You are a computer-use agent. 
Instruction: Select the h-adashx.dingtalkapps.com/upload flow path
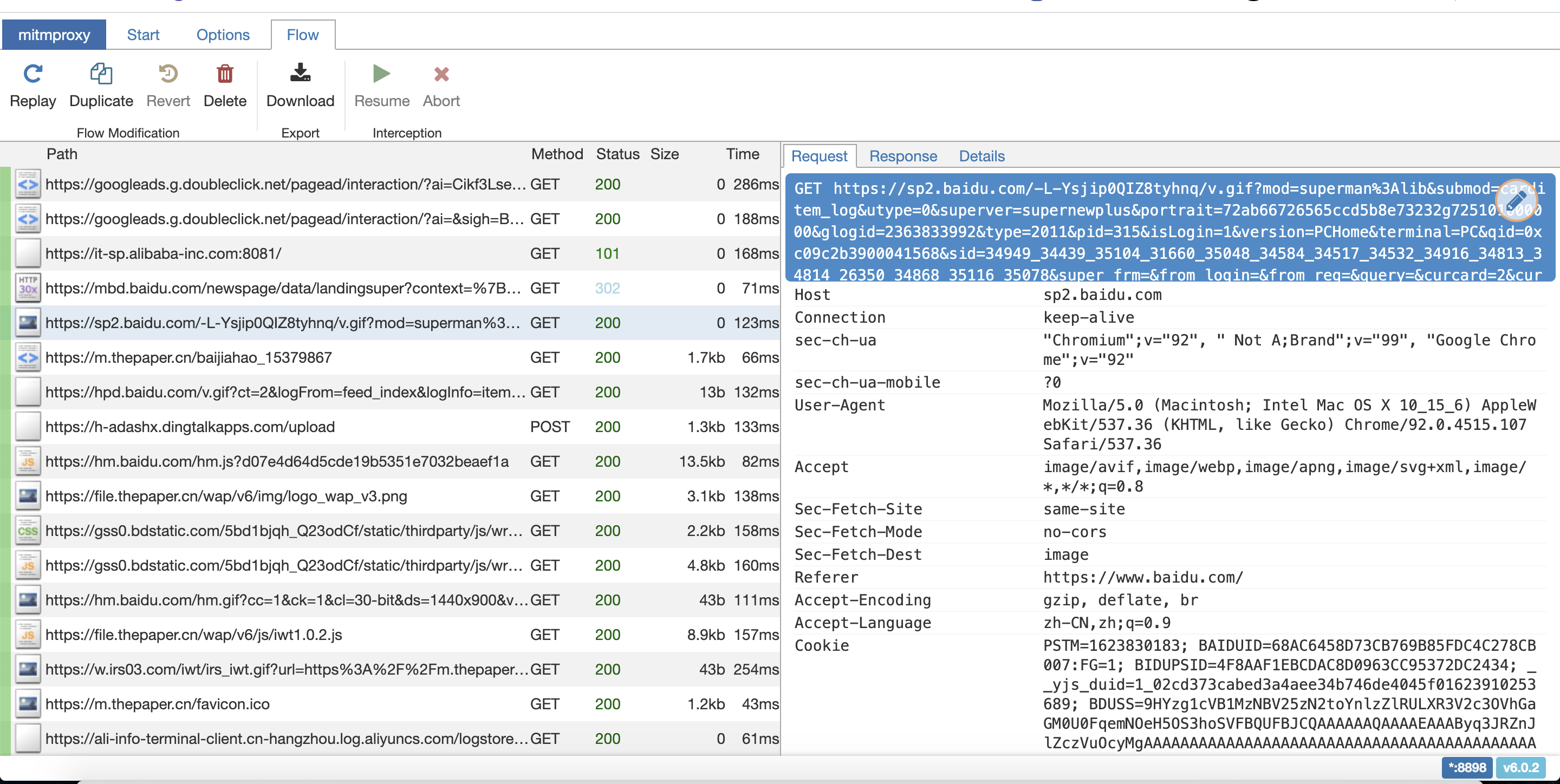click(x=190, y=427)
